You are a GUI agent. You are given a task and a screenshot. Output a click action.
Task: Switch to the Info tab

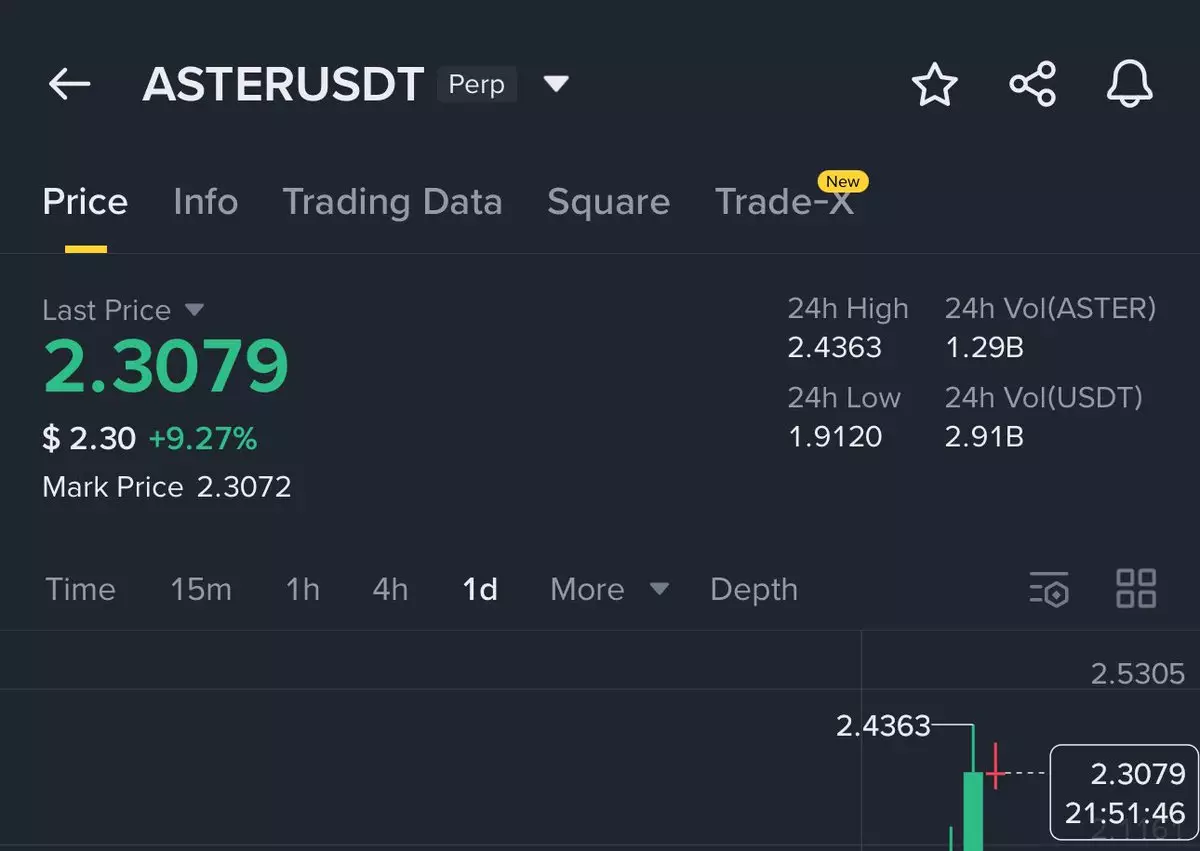pos(205,202)
